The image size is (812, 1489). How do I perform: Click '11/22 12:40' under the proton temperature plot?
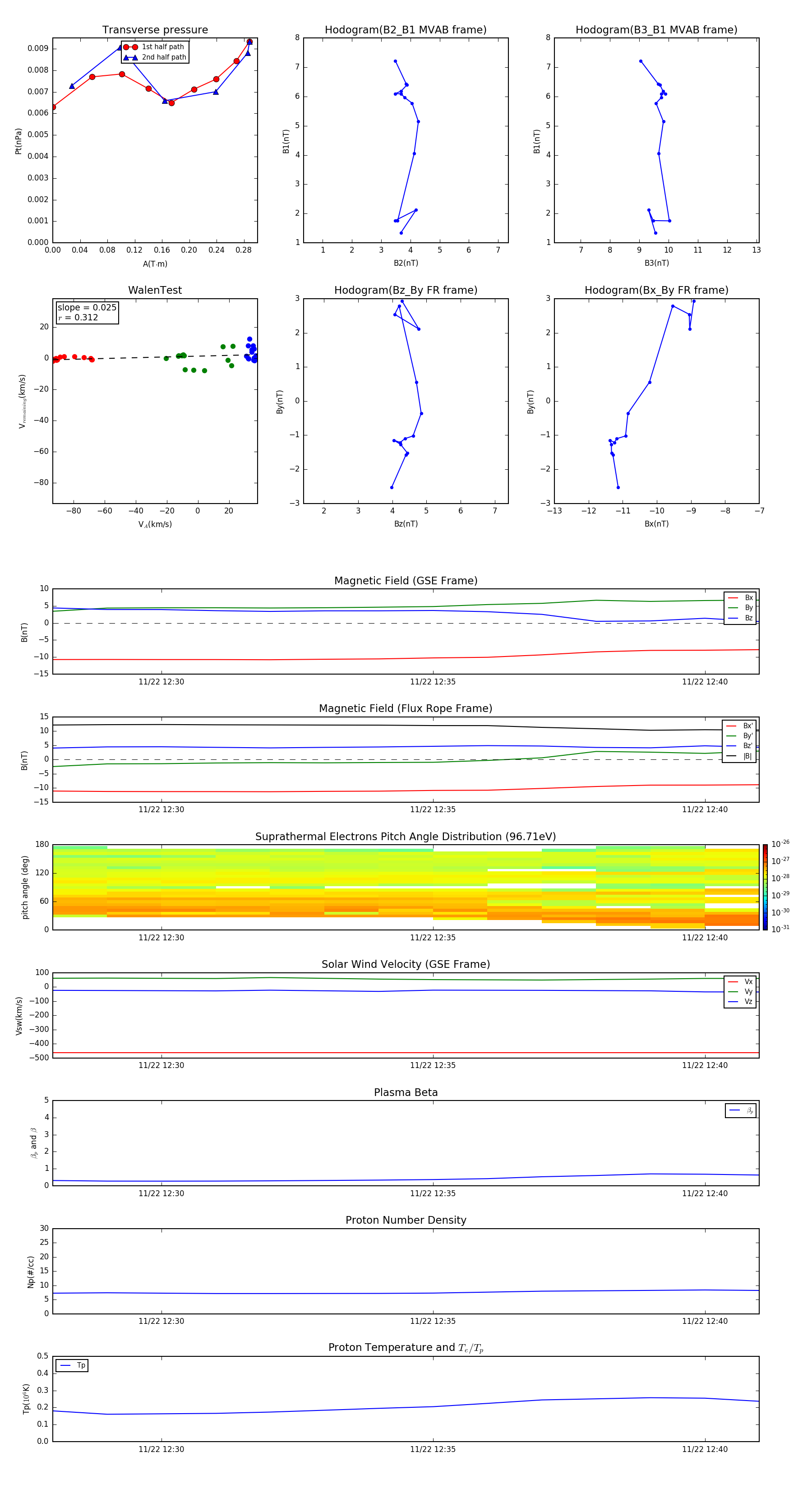(705, 1449)
